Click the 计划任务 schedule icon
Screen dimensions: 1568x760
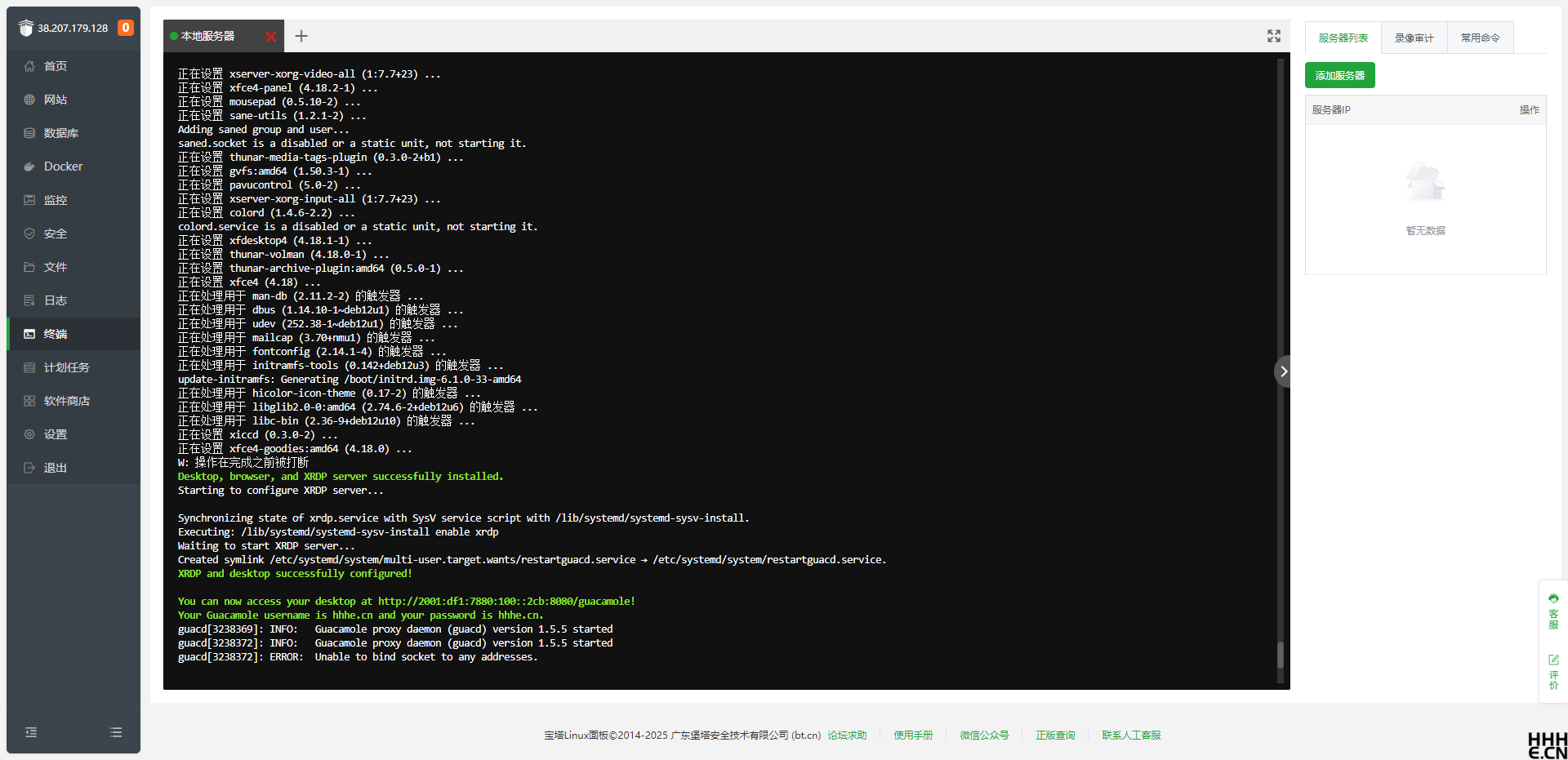[x=29, y=367]
